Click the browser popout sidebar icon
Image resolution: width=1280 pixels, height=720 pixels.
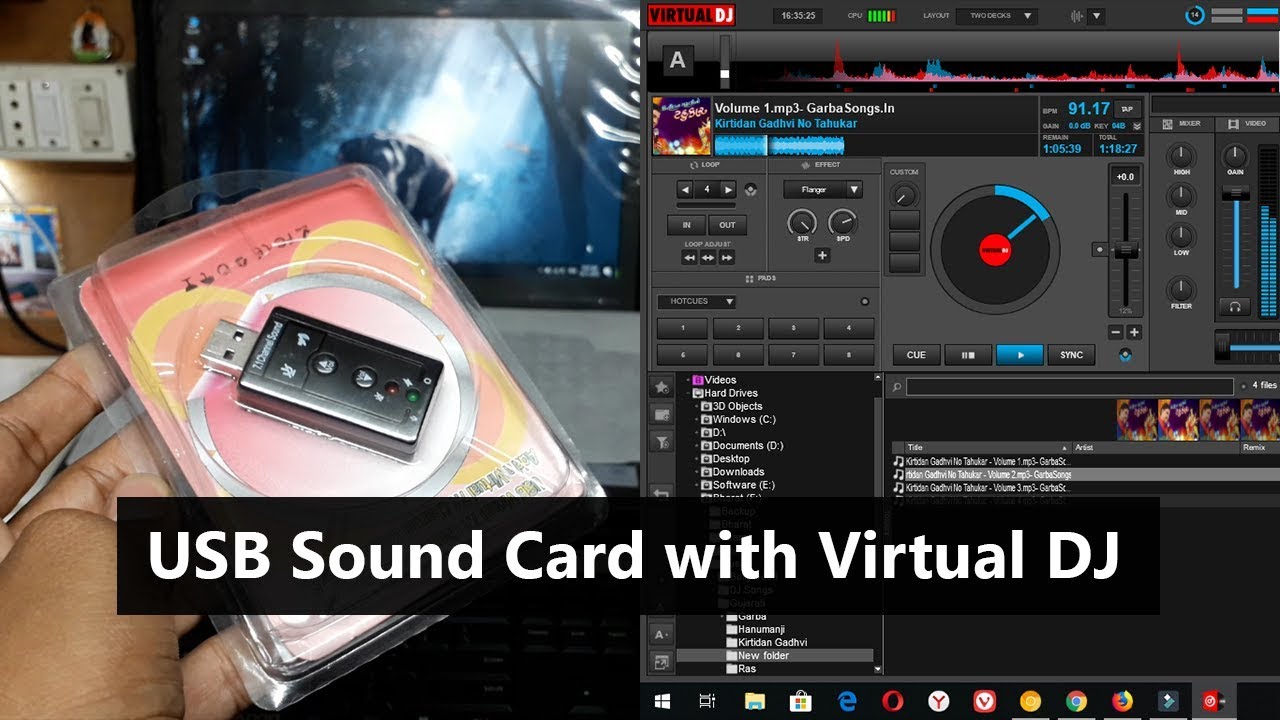click(x=661, y=661)
